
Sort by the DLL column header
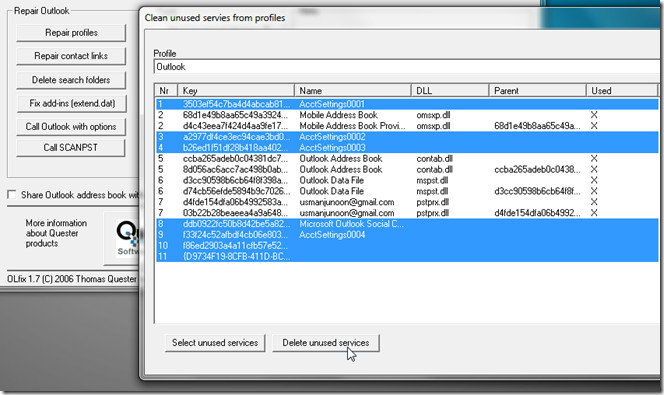point(450,91)
